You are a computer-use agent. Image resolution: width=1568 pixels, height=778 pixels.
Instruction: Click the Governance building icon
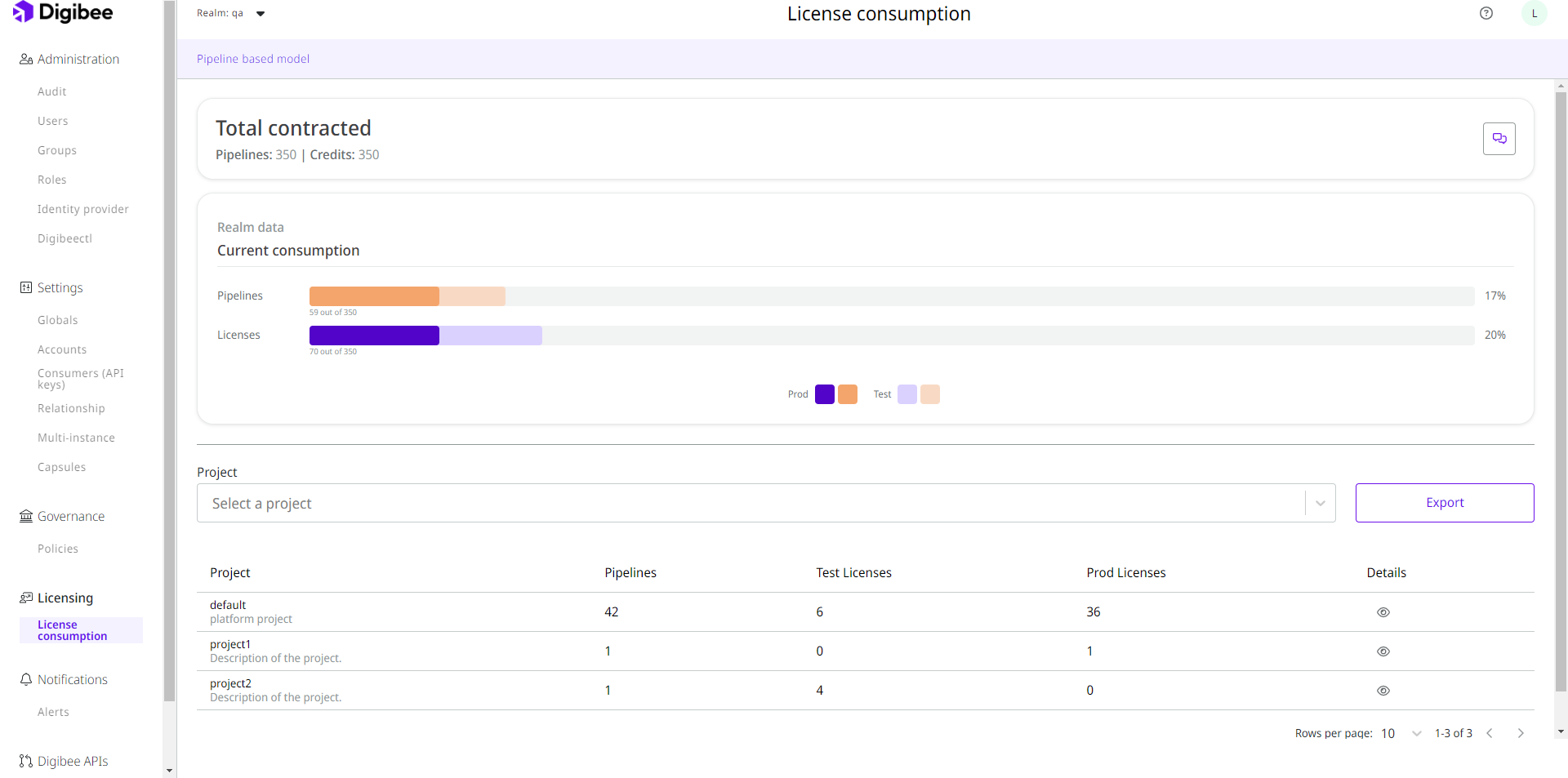point(26,516)
